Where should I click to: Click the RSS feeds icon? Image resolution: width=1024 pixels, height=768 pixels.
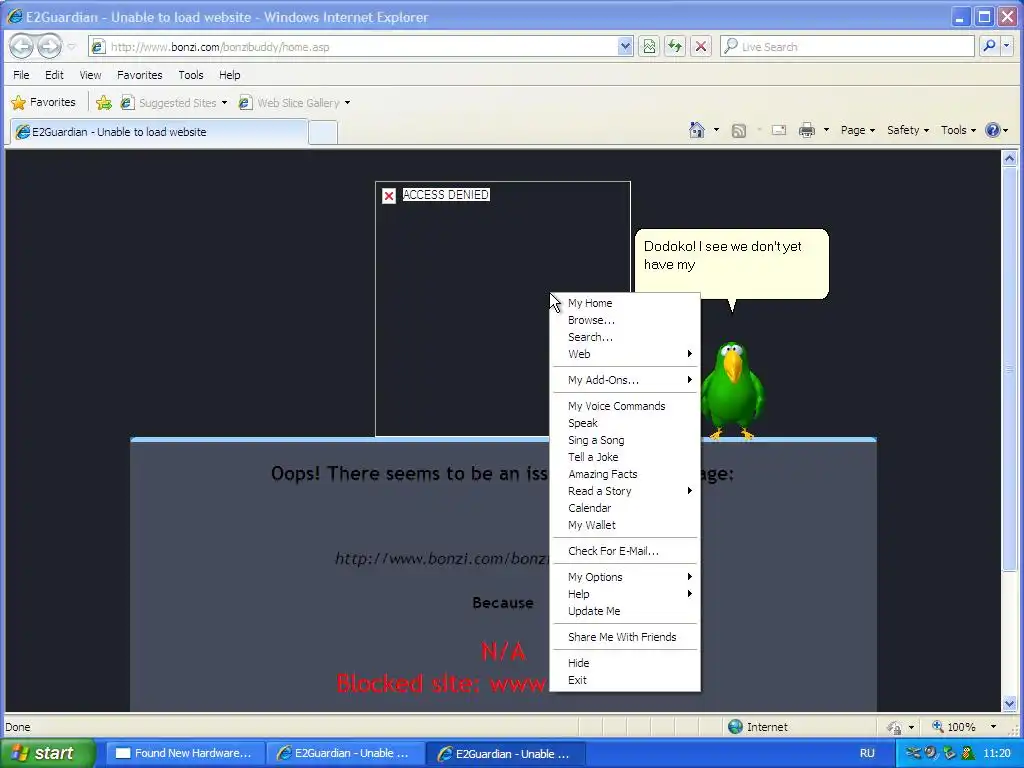(x=739, y=131)
